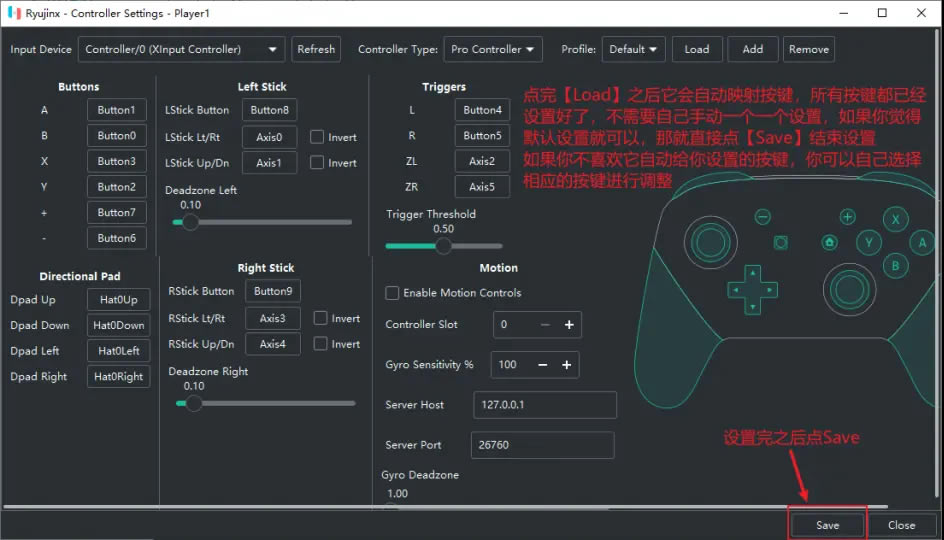Remap Dpad Down (Hat0Down)

[x=119, y=325]
